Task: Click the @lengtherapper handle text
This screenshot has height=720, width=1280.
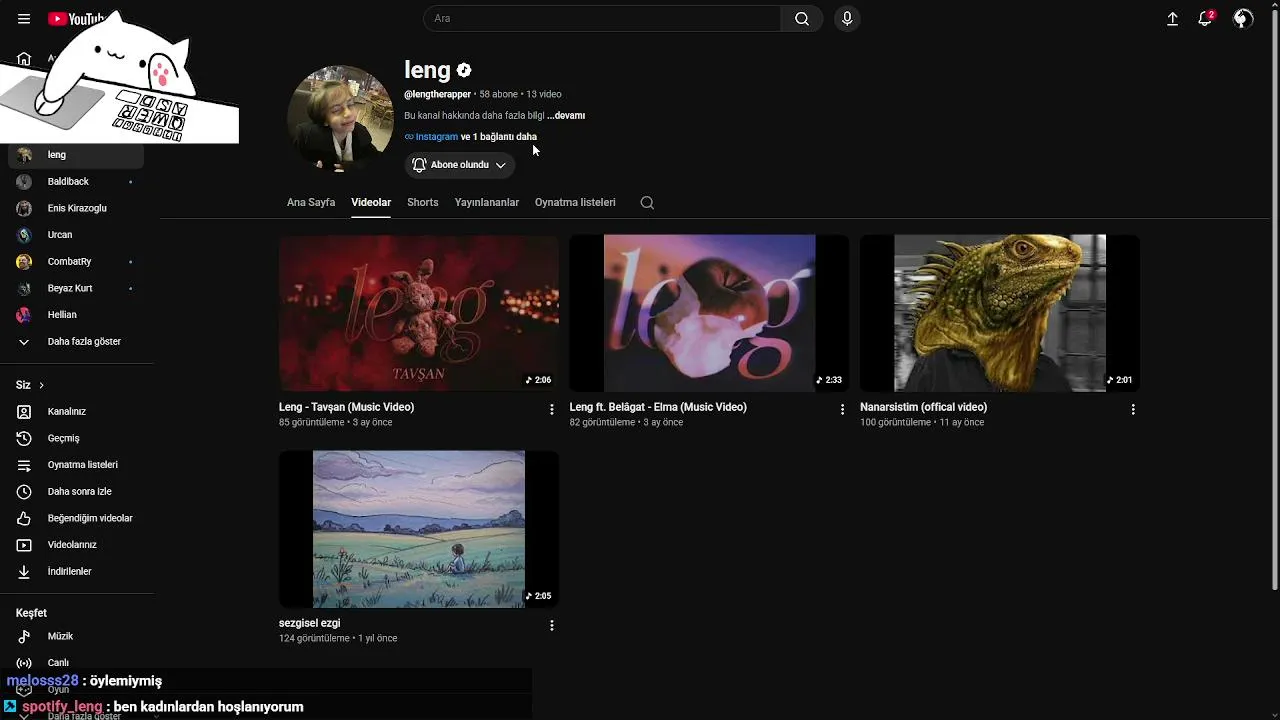Action: (x=437, y=94)
